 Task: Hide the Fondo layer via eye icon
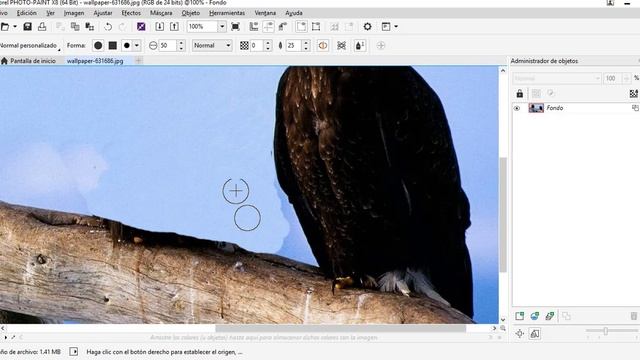pyautogui.click(x=517, y=108)
